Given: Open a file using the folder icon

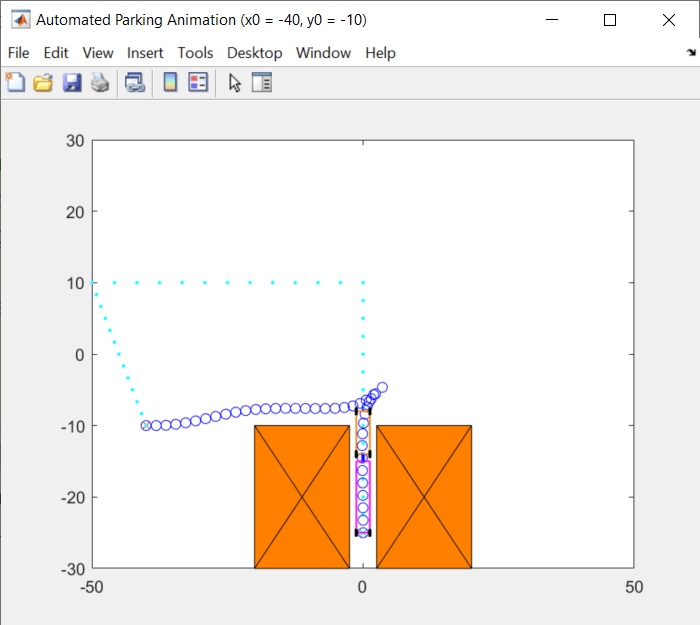Looking at the screenshot, I should [x=43, y=83].
